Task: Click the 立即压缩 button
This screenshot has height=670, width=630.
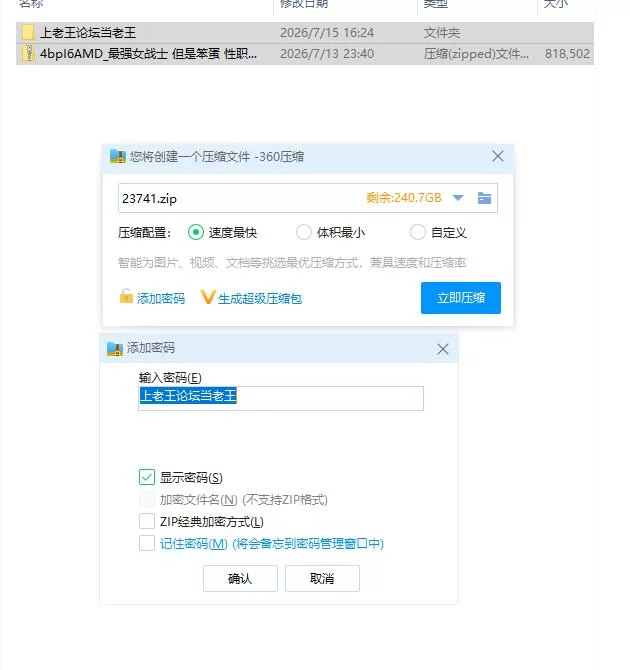Action: (x=461, y=298)
